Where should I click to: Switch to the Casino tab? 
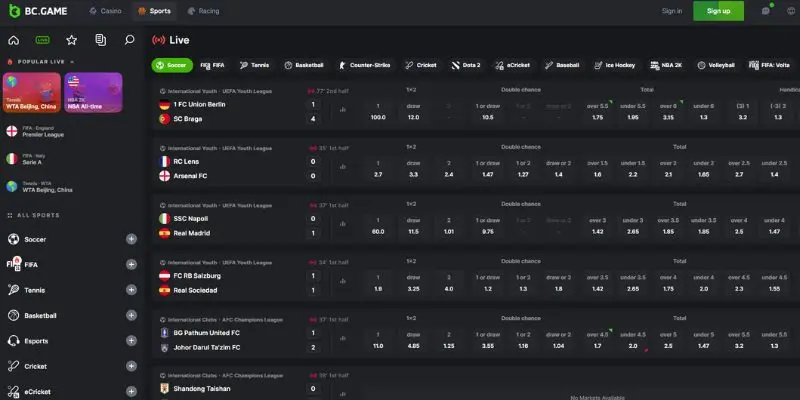click(x=105, y=11)
